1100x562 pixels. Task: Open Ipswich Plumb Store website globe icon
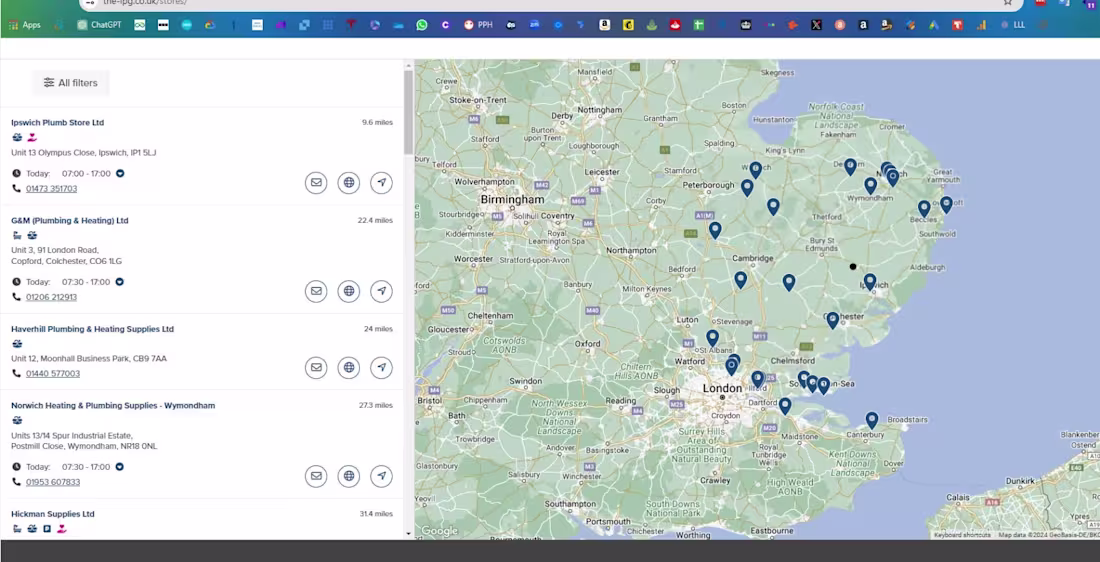click(x=349, y=182)
